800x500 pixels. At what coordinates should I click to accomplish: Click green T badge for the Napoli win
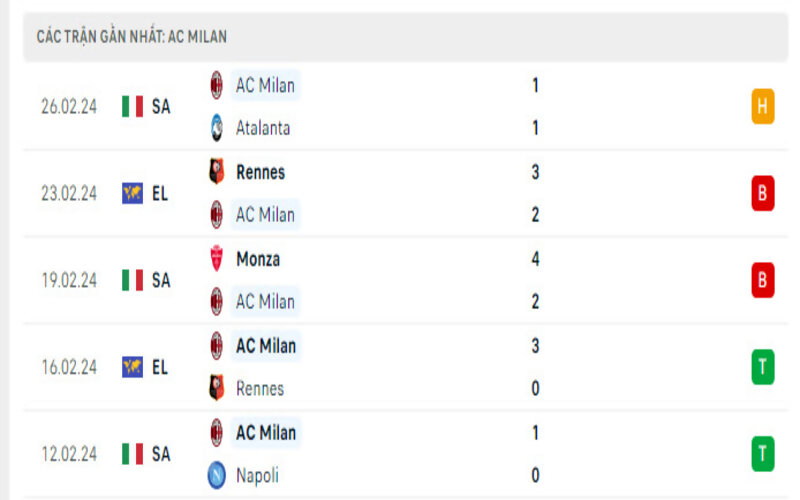click(763, 454)
